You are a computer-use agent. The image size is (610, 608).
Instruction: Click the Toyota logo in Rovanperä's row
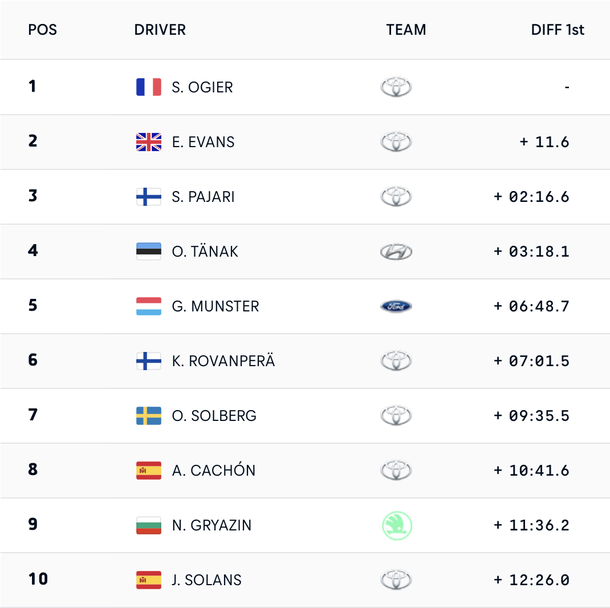click(396, 360)
